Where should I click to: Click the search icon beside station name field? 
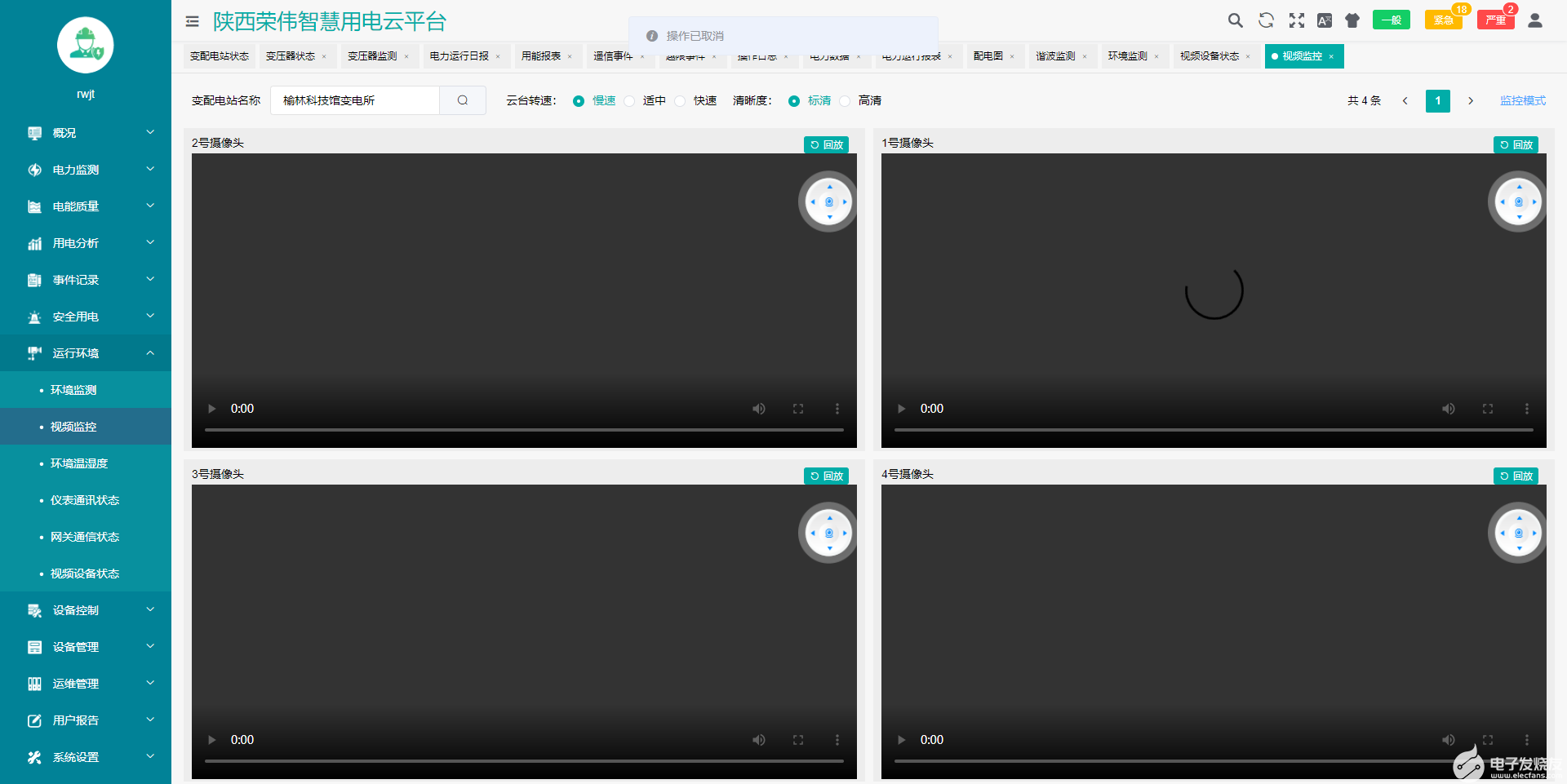[463, 100]
